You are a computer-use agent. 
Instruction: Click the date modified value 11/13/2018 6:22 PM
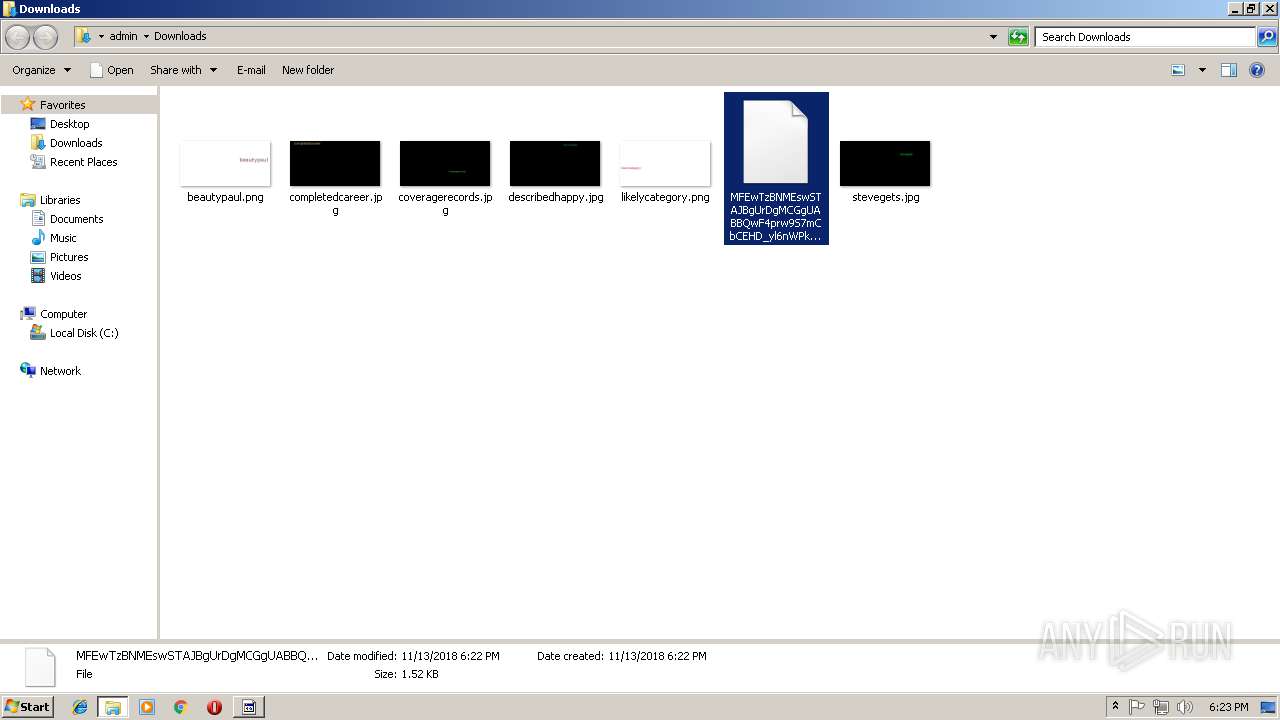pos(450,656)
